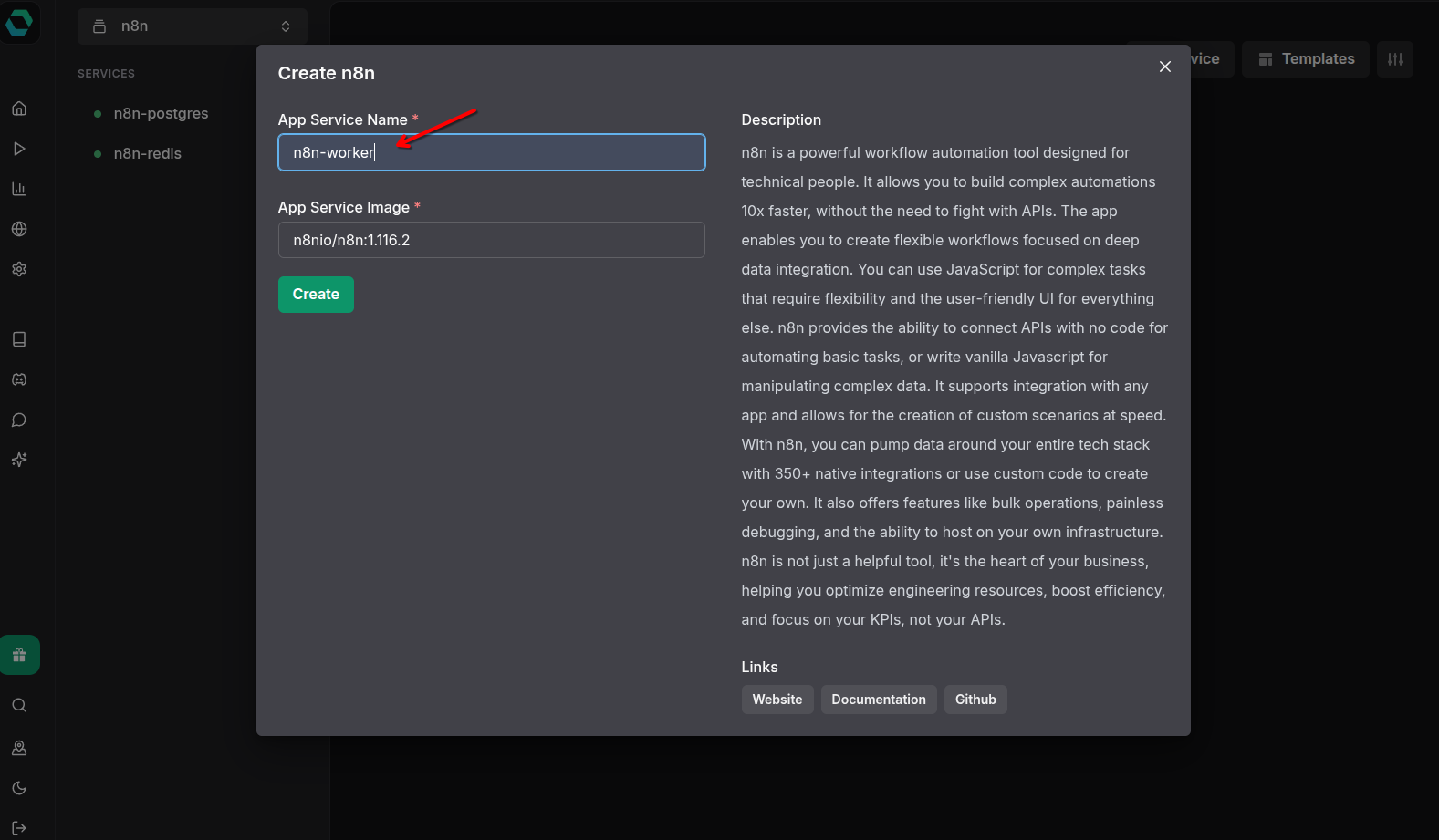Image resolution: width=1439 pixels, height=840 pixels.
Task: Select the n8n-redis service
Action: 147,154
